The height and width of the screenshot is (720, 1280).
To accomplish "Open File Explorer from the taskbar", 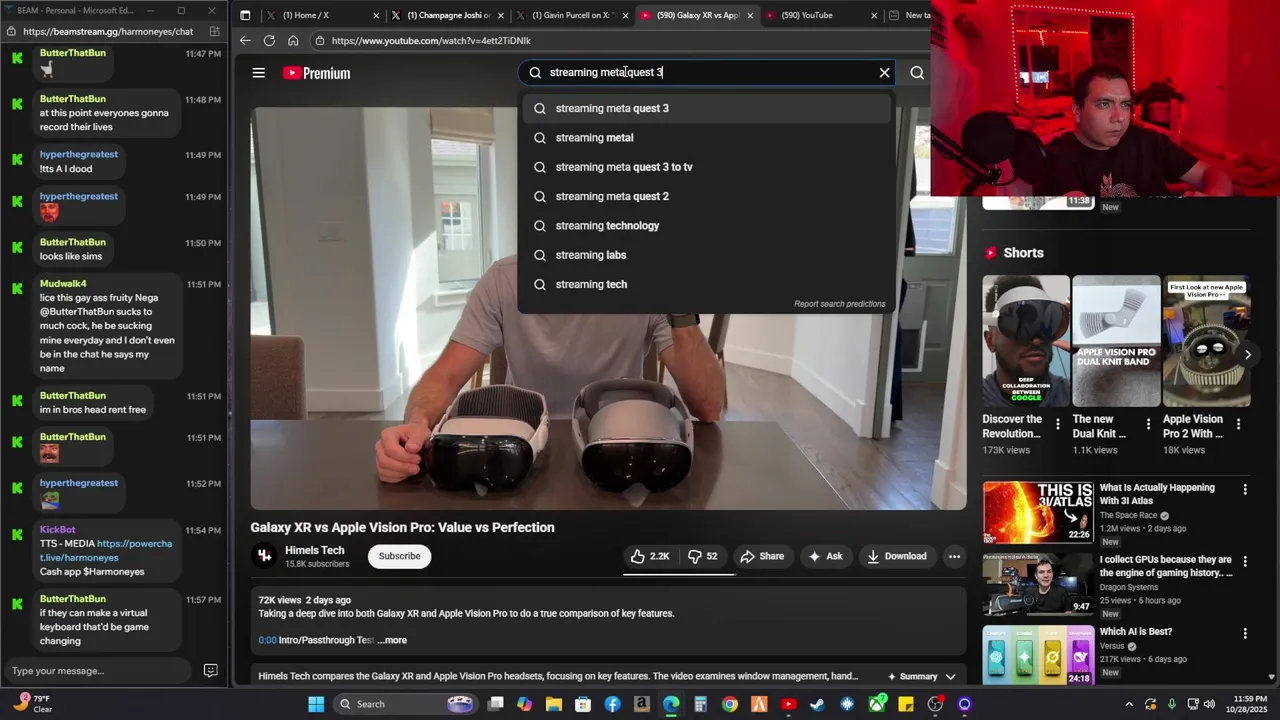I will click(554, 704).
